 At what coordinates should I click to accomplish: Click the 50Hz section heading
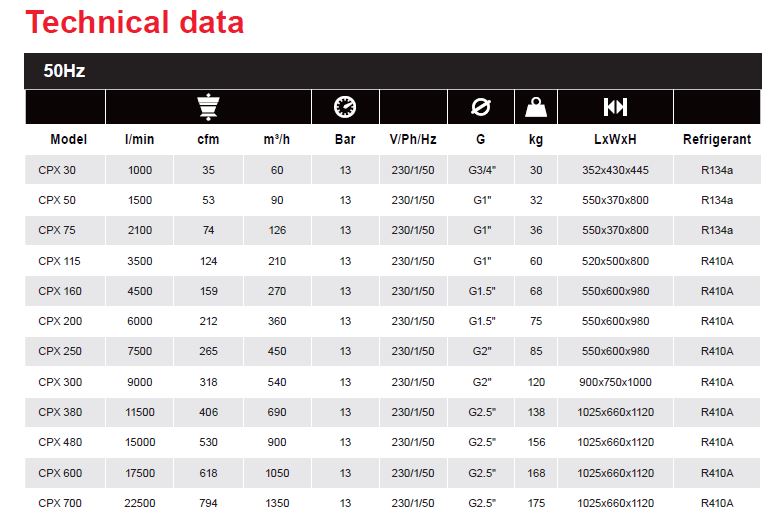click(x=64, y=71)
